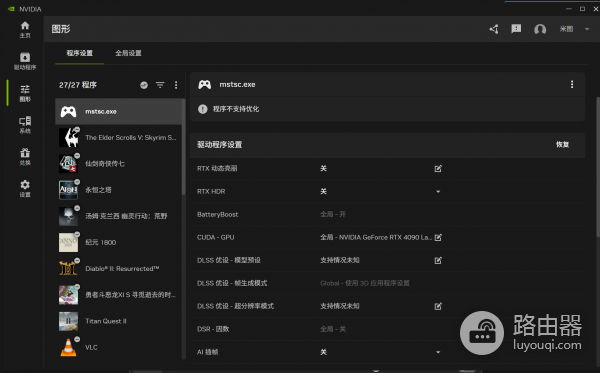Click the program list scrollbar

click(x=184, y=147)
